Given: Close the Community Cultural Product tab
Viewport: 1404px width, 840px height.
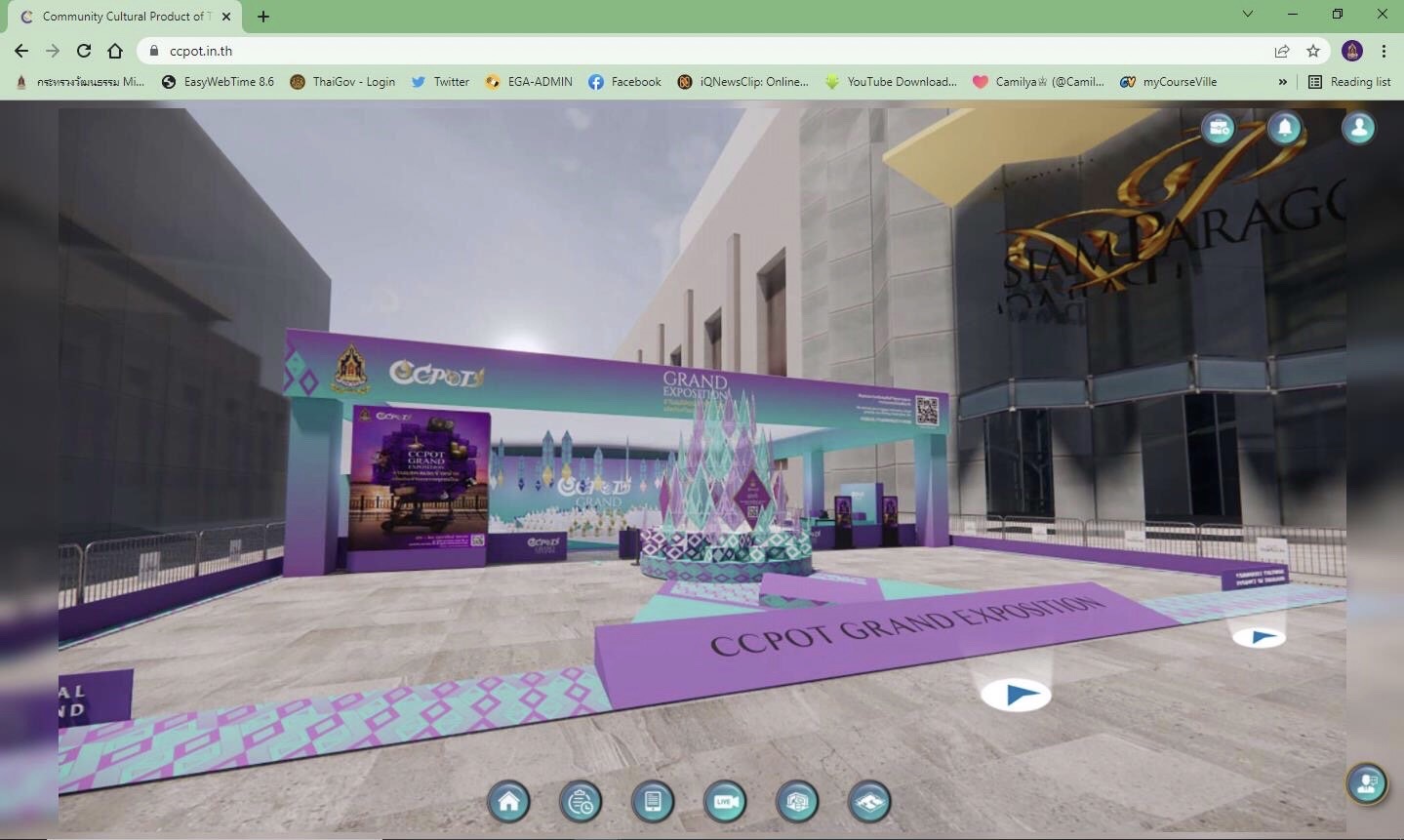Looking at the screenshot, I should tap(226, 16).
